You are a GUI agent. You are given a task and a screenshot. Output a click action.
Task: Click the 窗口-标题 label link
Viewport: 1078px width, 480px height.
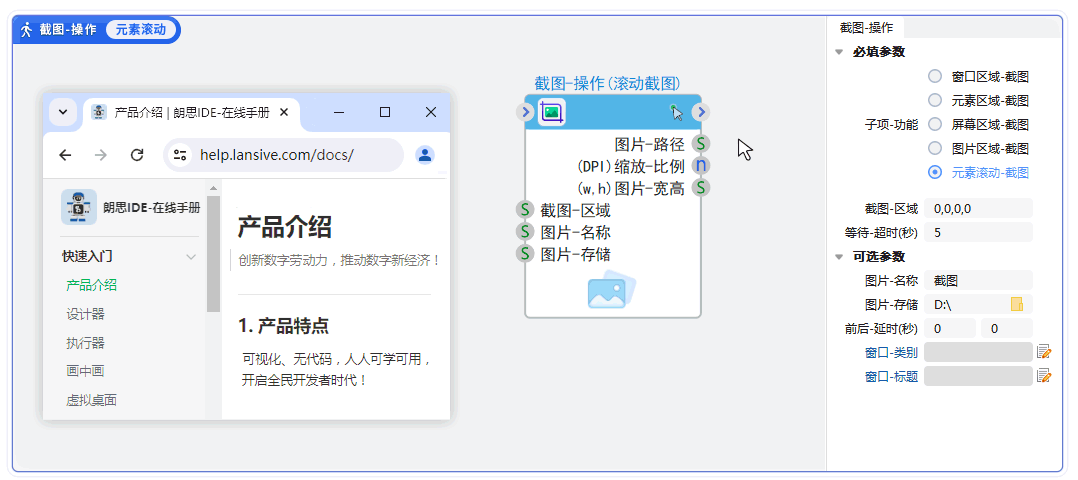pyautogui.click(x=891, y=376)
